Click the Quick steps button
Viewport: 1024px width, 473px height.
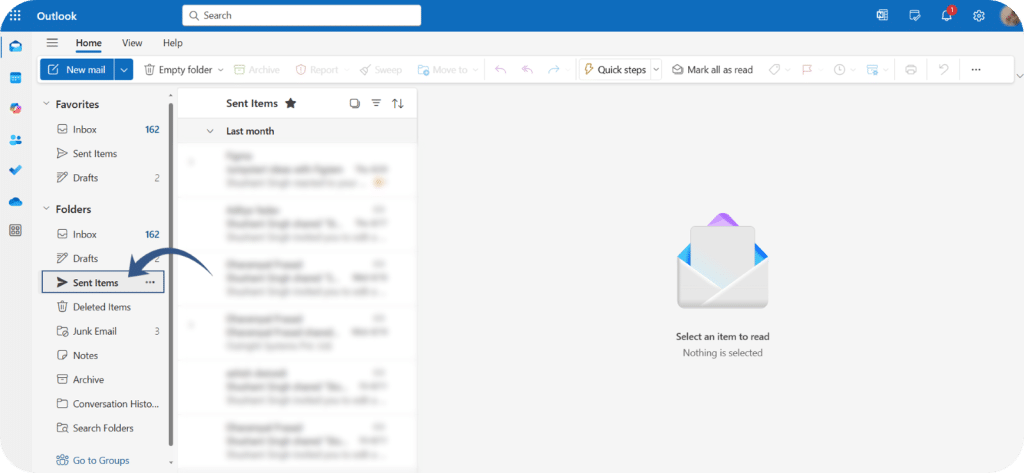615,70
